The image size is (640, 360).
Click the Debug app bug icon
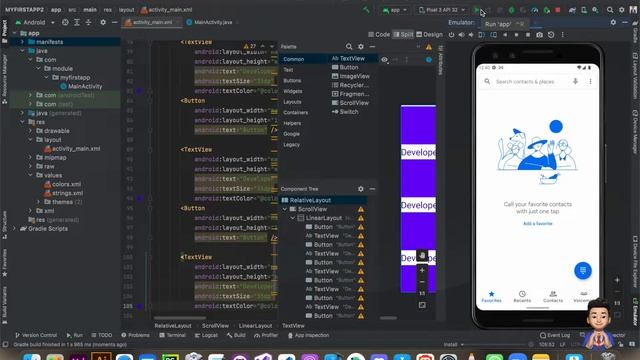(x=511, y=10)
